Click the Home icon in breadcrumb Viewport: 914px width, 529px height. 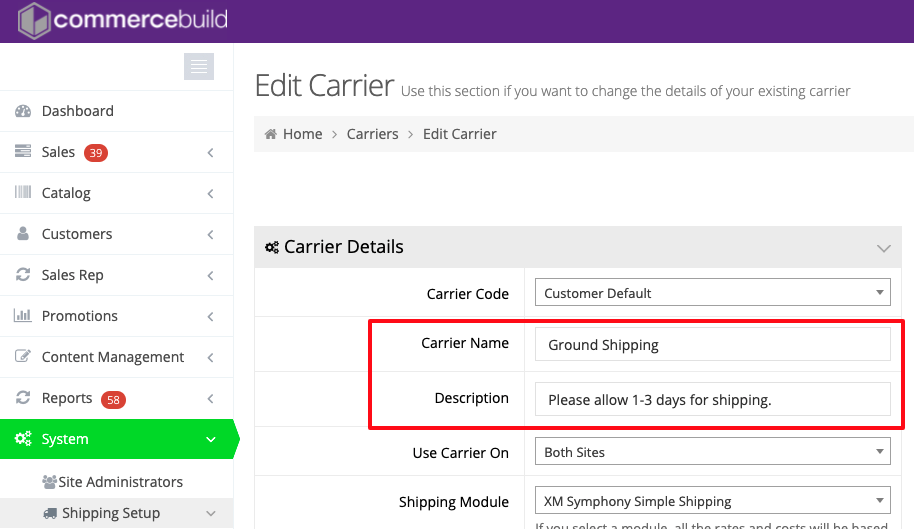pos(270,134)
